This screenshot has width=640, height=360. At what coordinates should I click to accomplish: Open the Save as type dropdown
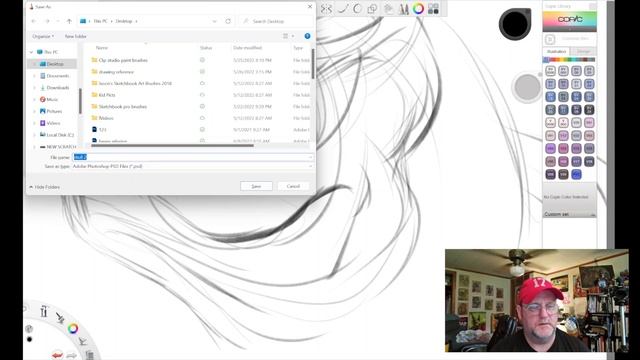click(310, 167)
